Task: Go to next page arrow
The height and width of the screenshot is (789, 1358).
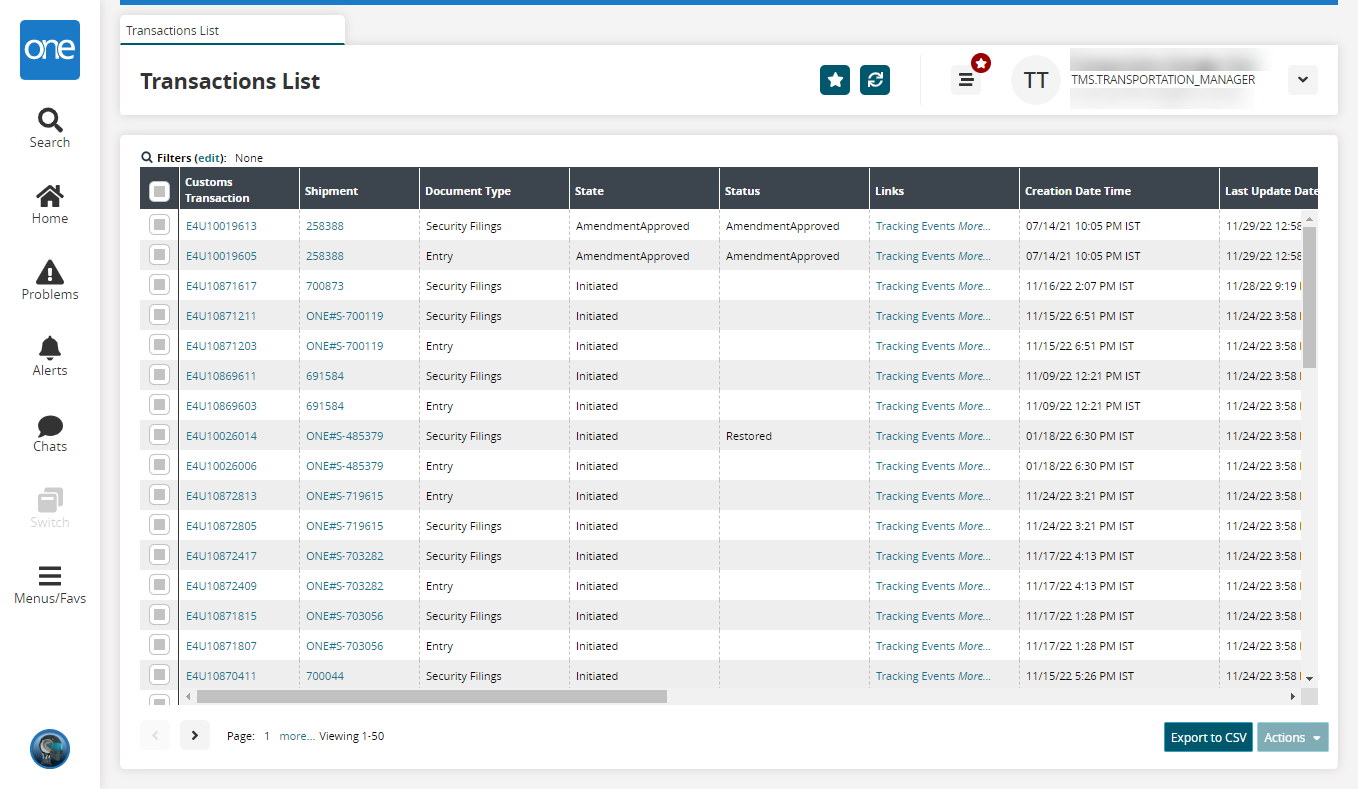Action: point(195,736)
